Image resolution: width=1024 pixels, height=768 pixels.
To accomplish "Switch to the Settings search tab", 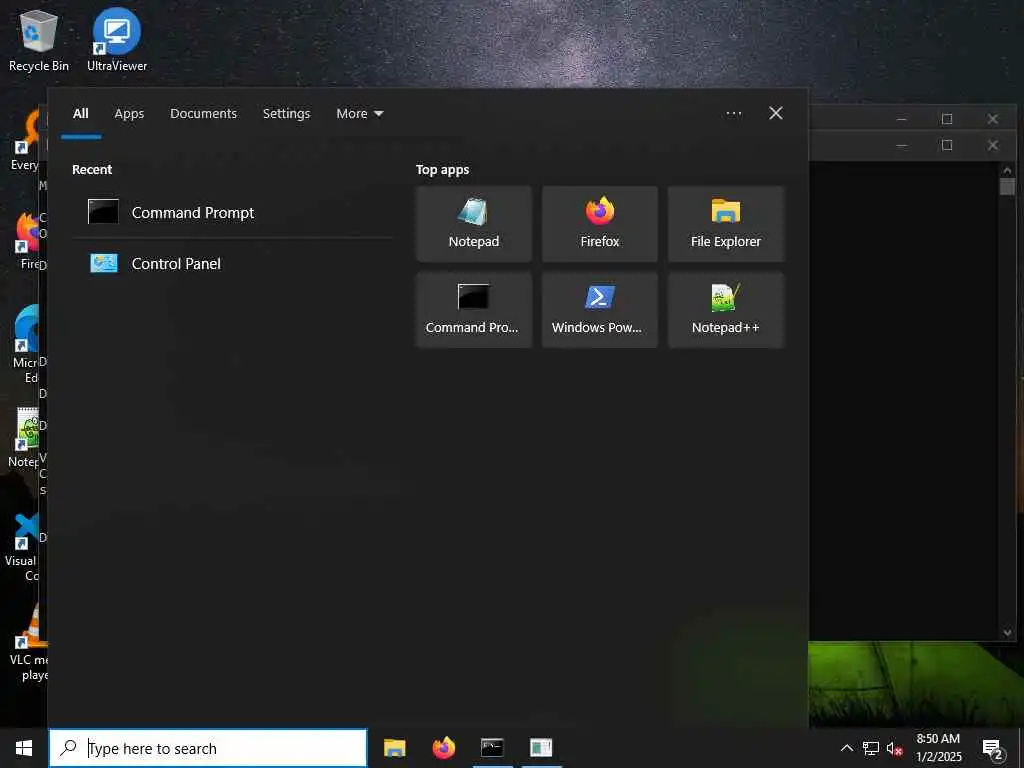I will pyautogui.click(x=286, y=114).
